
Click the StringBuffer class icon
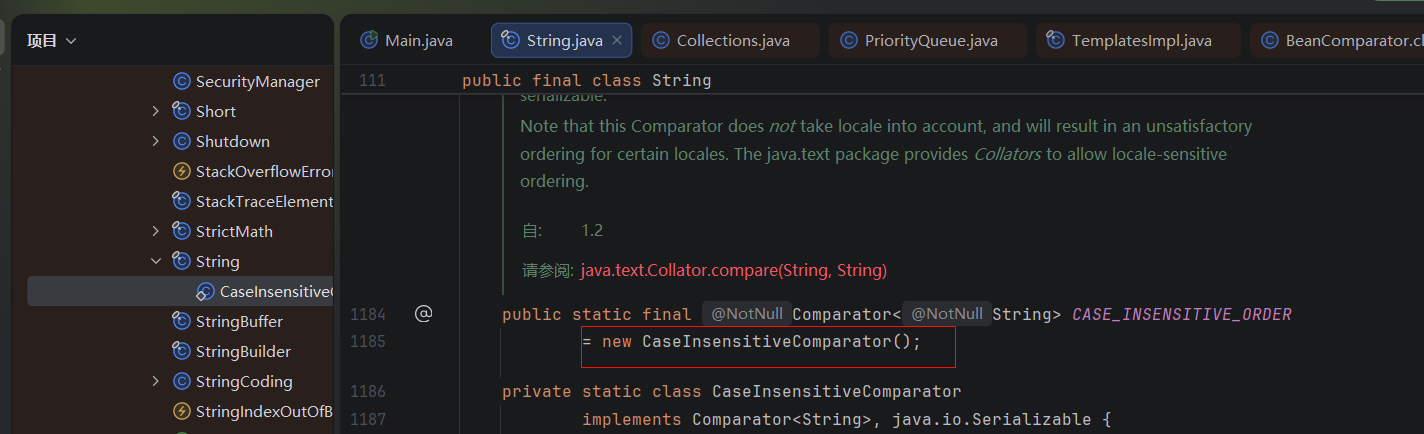pyautogui.click(x=181, y=322)
